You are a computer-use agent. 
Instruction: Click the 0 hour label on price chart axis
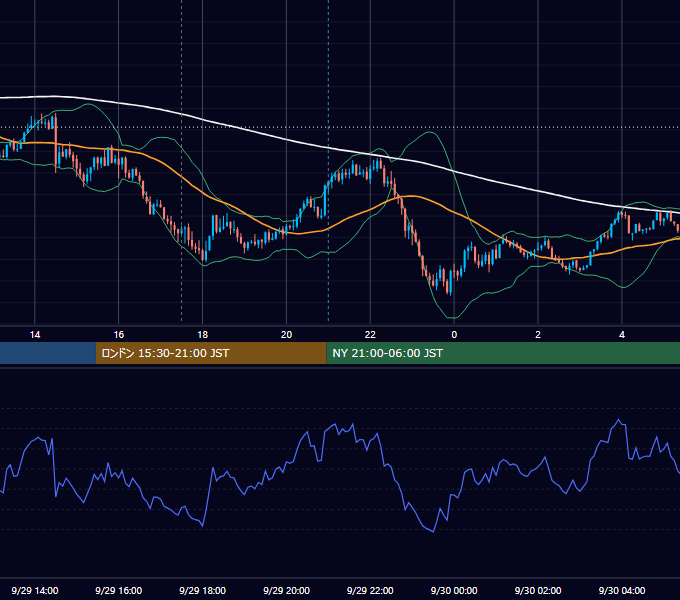tap(454, 335)
